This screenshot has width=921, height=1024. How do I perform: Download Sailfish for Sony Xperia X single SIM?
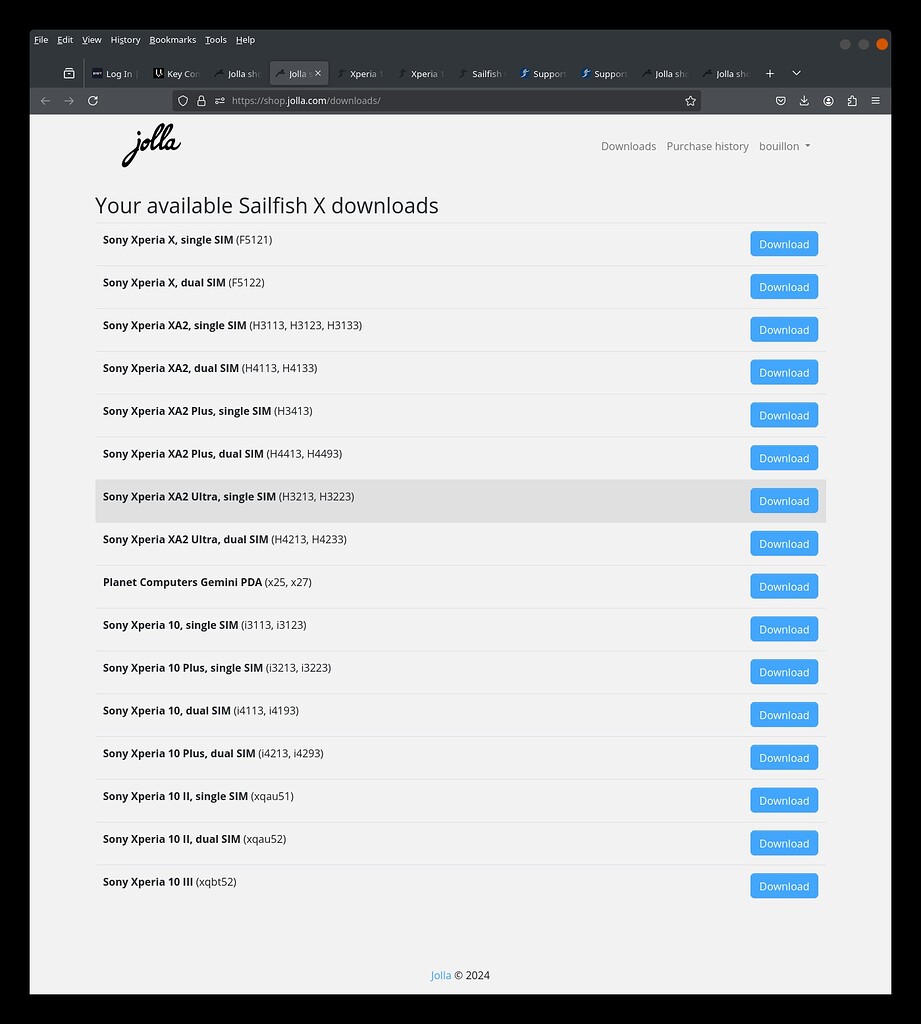[783, 243]
